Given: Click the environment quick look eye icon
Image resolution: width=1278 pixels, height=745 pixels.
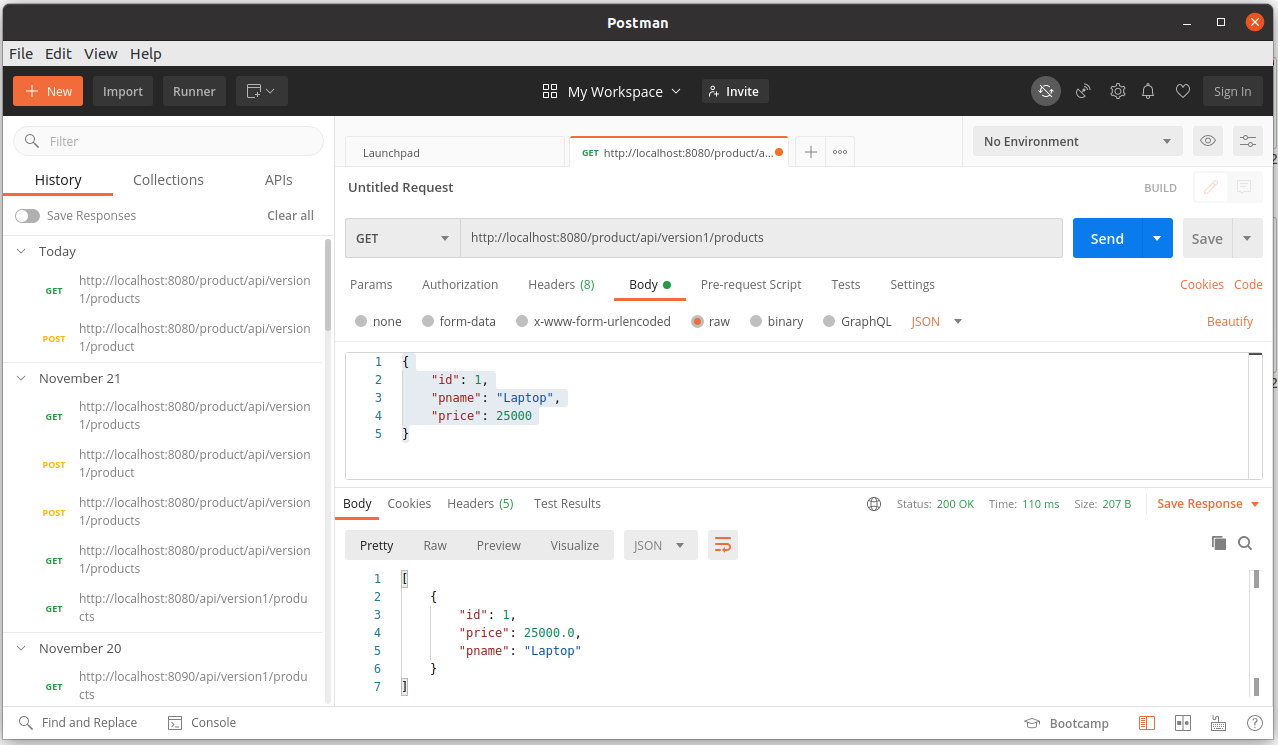Looking at the screenshot, I should point(1208,141).
